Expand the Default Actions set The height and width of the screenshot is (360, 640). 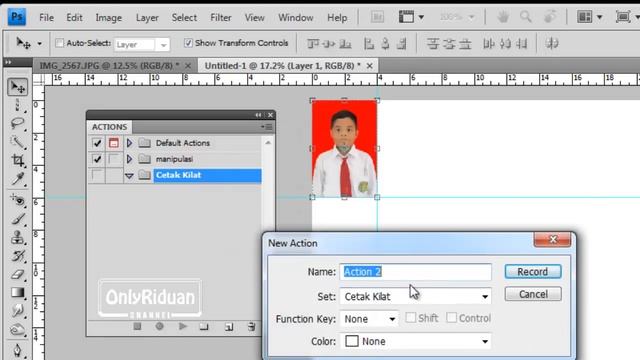pyautogui.click(x=129, y=143)
